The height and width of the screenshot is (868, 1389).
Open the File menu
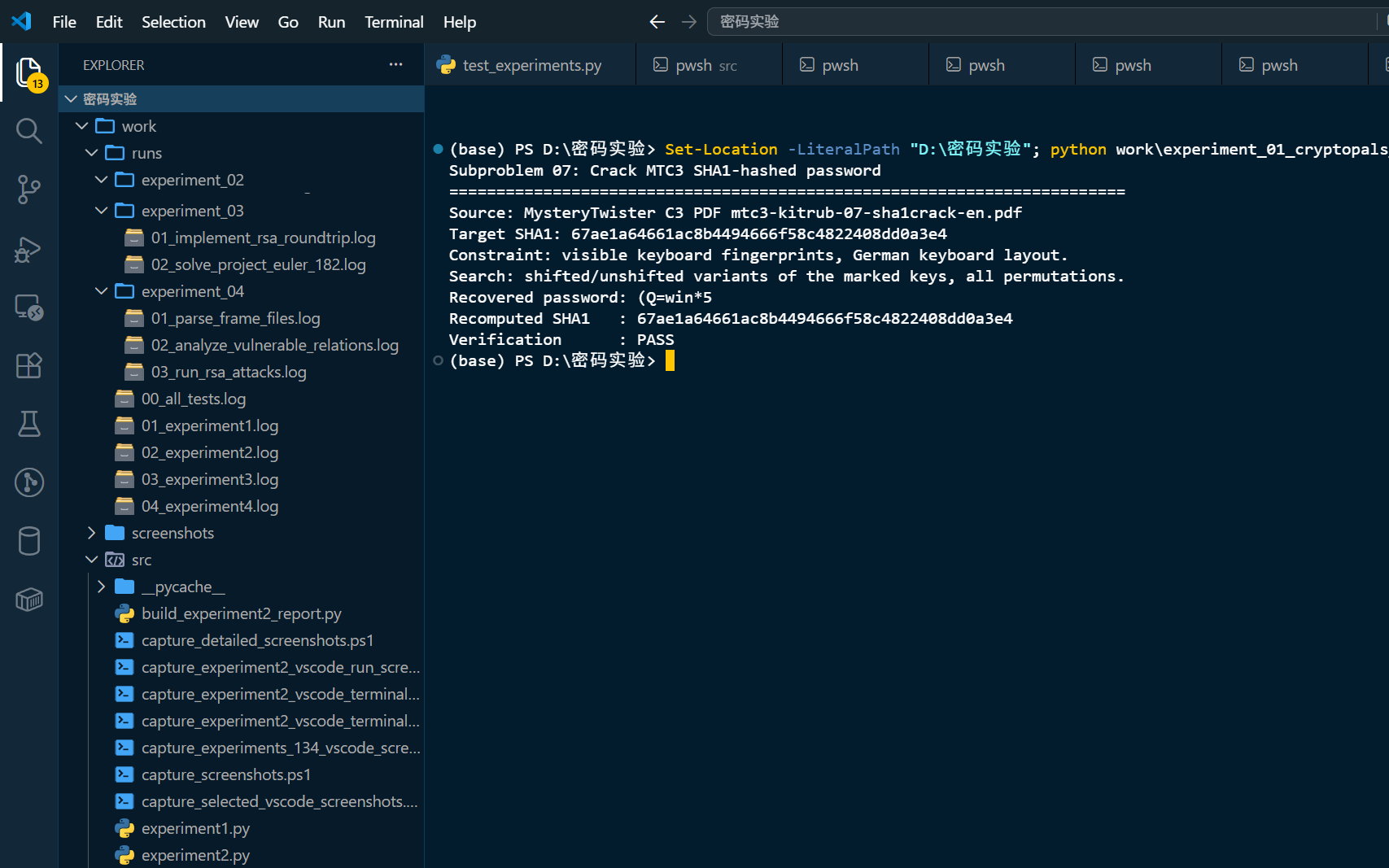coord(64,22)
